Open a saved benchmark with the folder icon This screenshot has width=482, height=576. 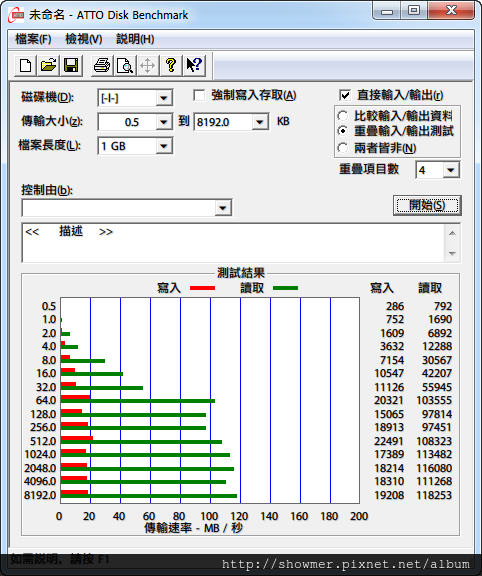tap(48, 66)
